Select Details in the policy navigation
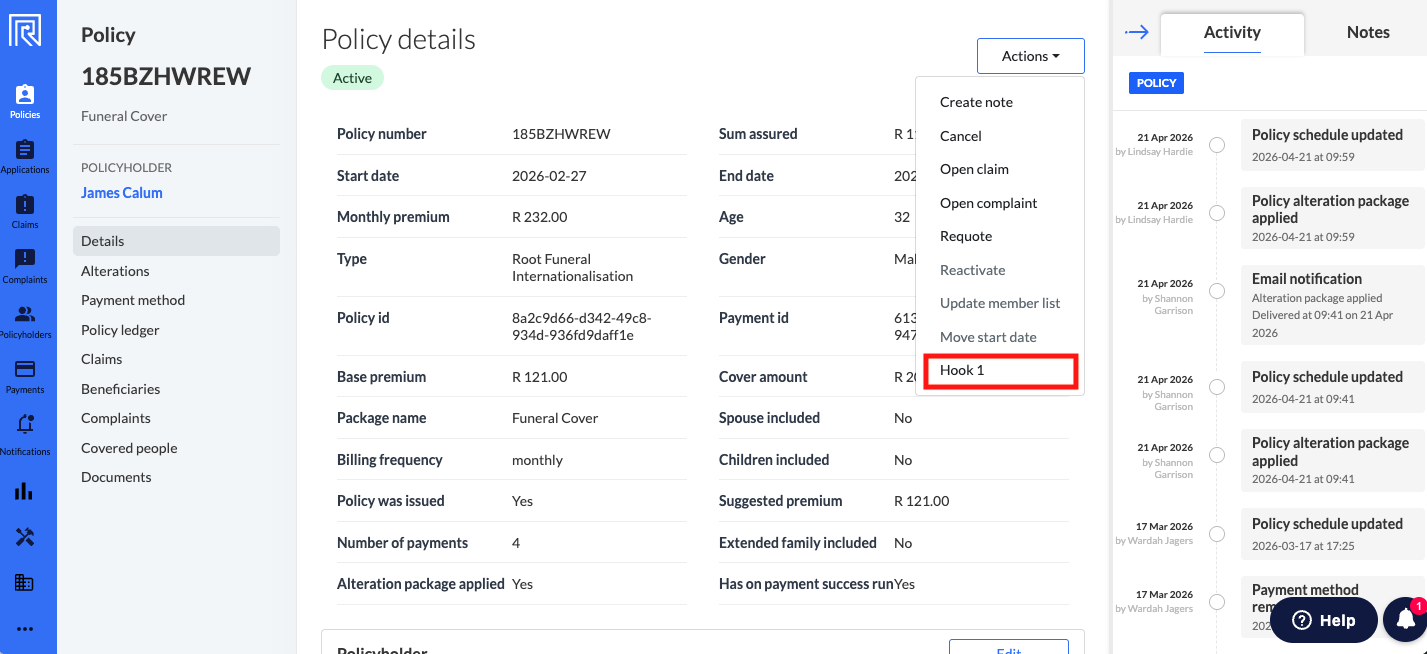 click(176, 241)
